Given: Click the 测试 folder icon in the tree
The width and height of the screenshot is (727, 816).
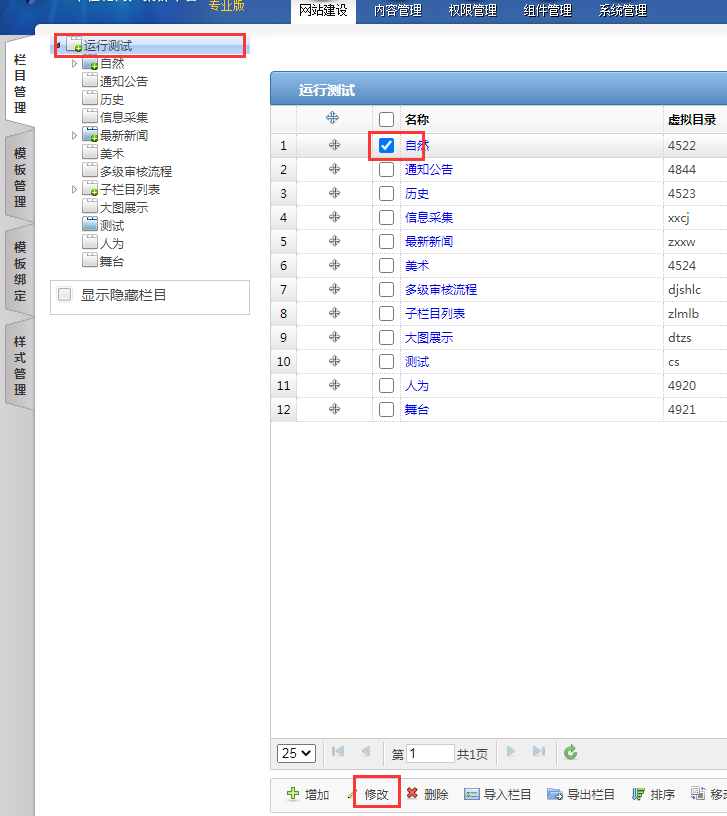Looking at the screenshot, I should (91, 226).
